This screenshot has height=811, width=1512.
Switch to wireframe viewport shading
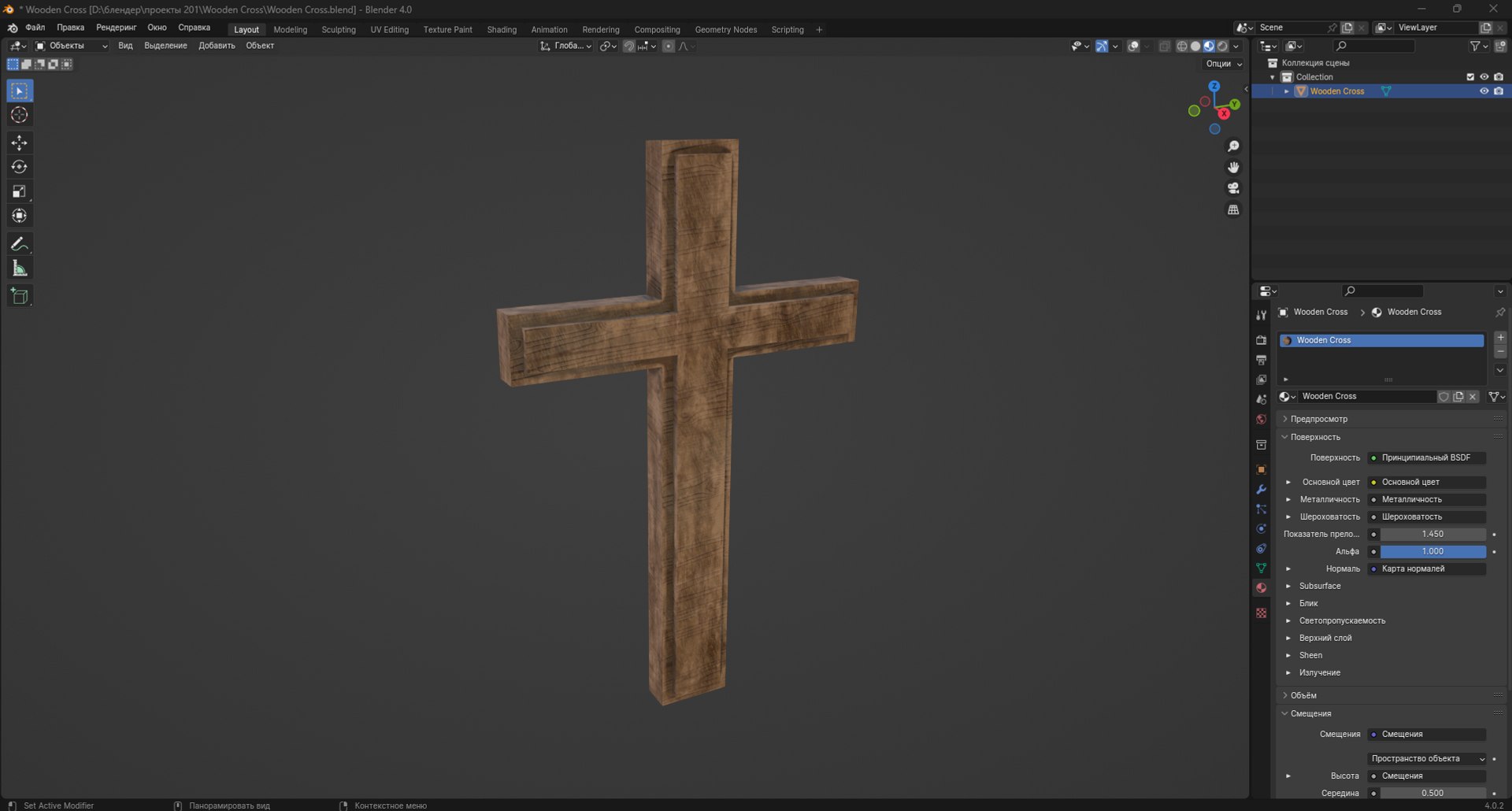(1182, 46)
